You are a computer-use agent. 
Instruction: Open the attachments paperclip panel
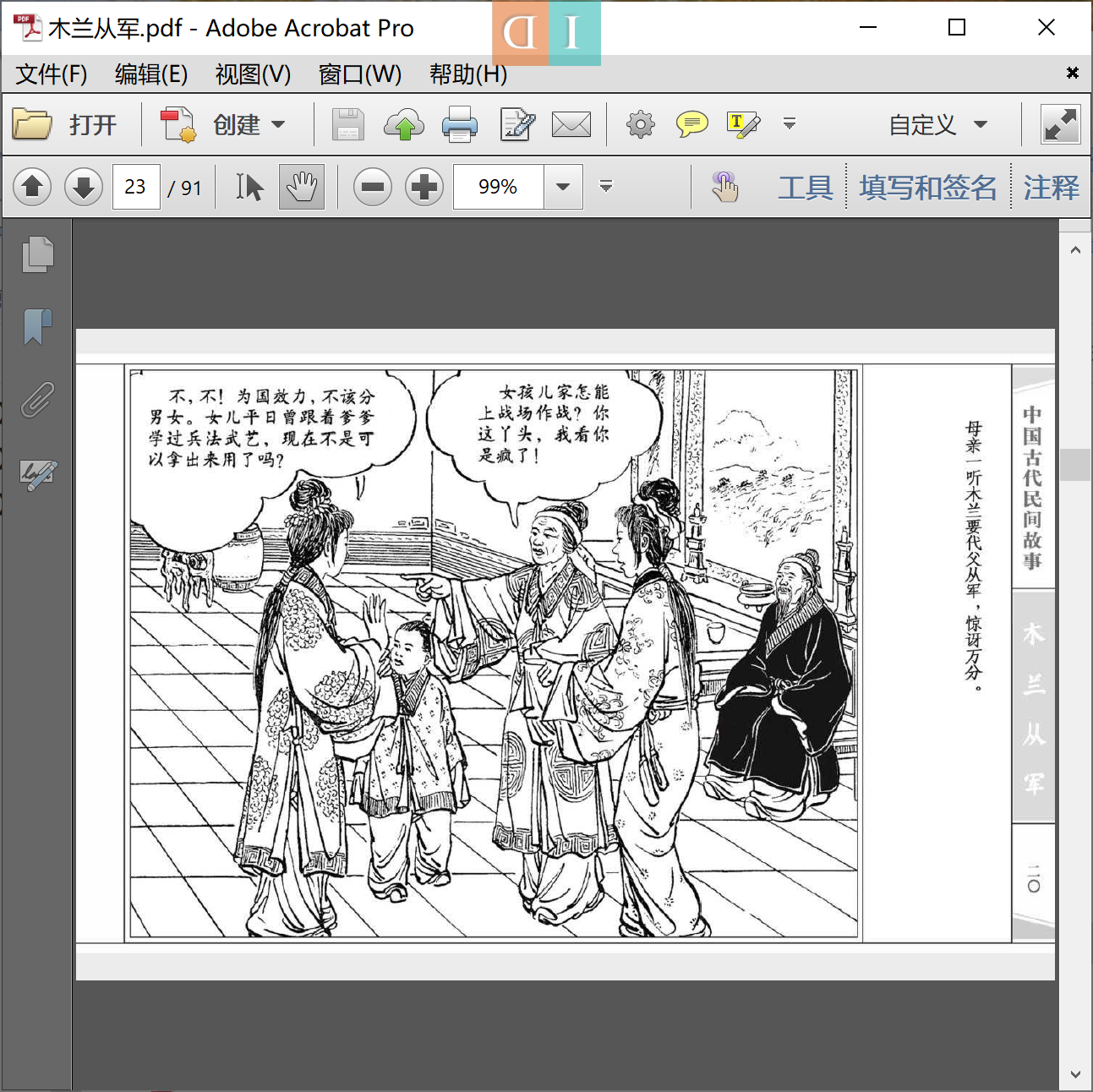(x=37, y=400)
